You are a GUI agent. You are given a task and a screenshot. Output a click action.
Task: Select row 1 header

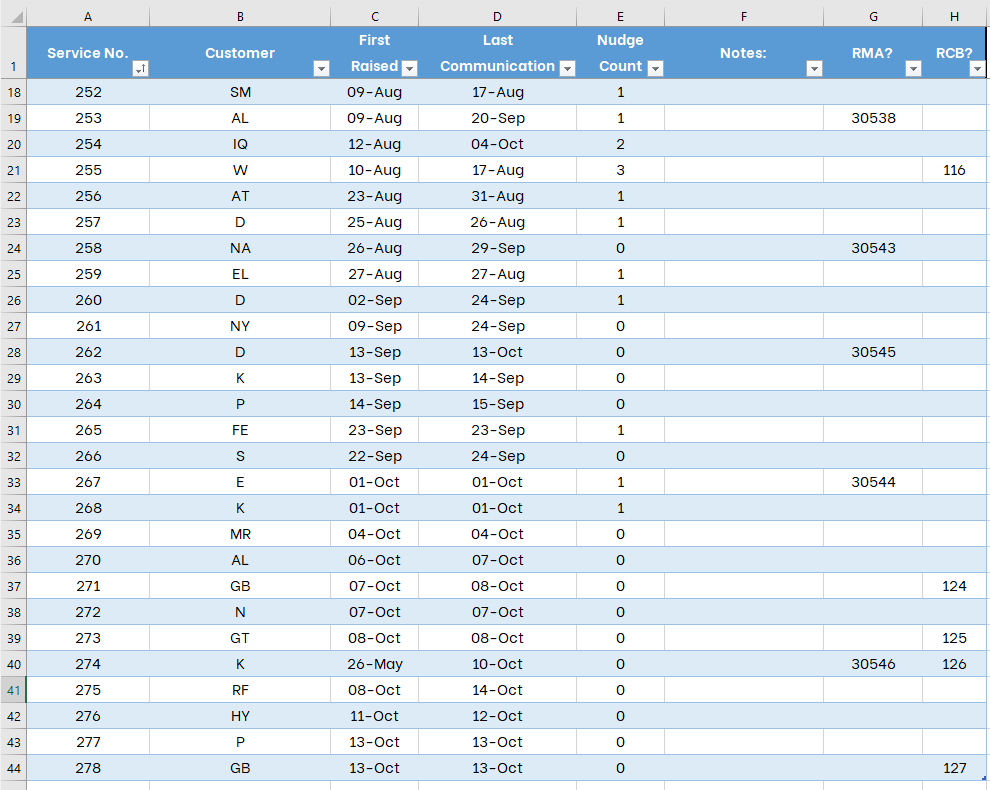coord(13,53)
